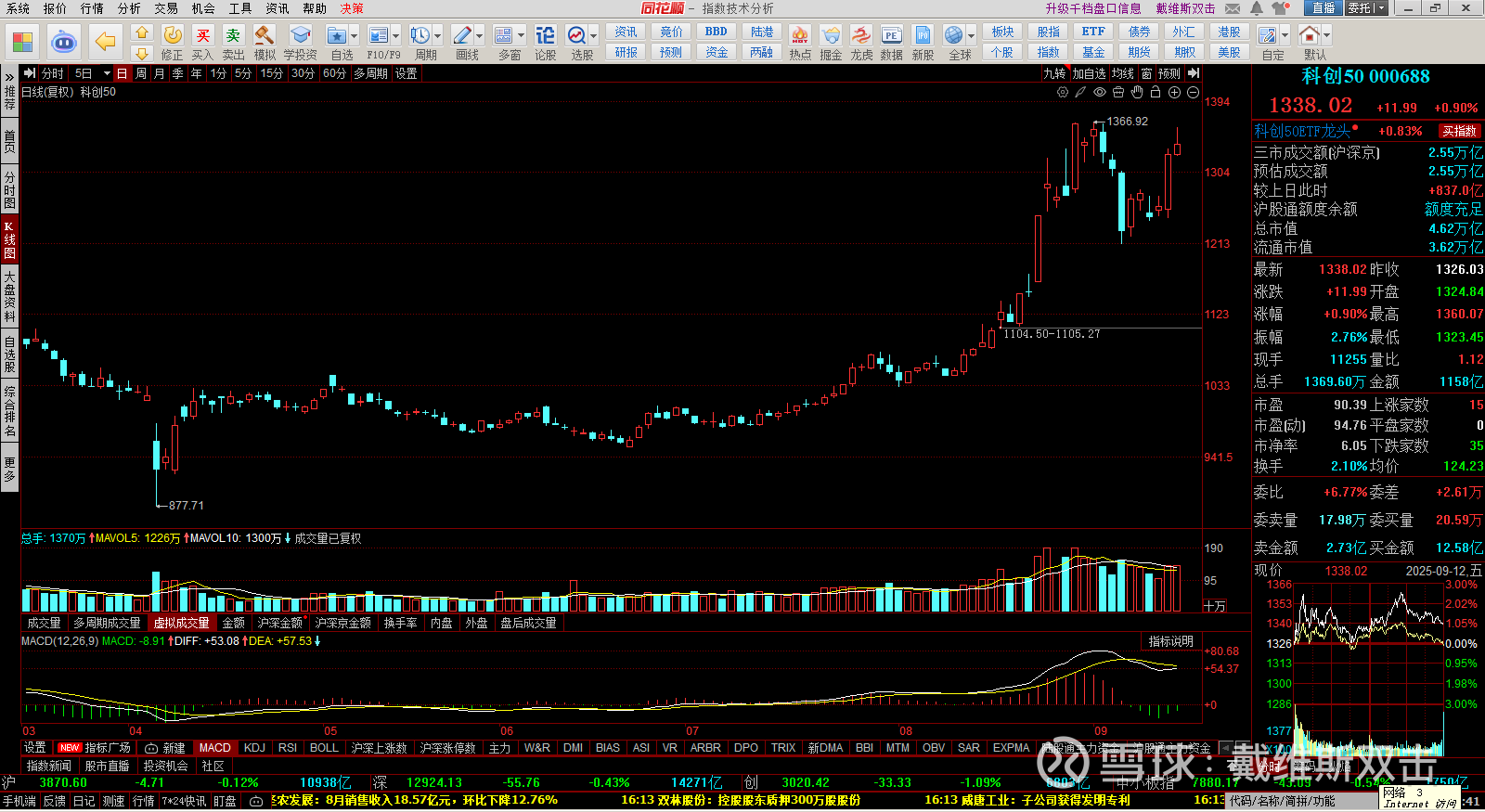
Task: Click the 板块 sector button
Action: click(x=1003, y=32)
